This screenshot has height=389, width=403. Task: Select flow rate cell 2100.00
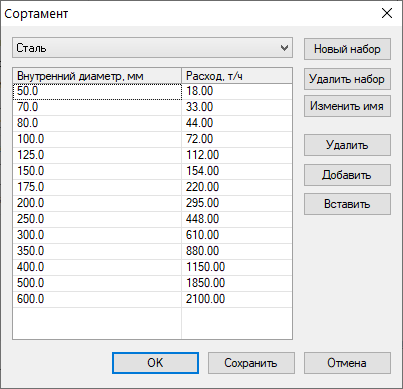[x=237, y=299]
